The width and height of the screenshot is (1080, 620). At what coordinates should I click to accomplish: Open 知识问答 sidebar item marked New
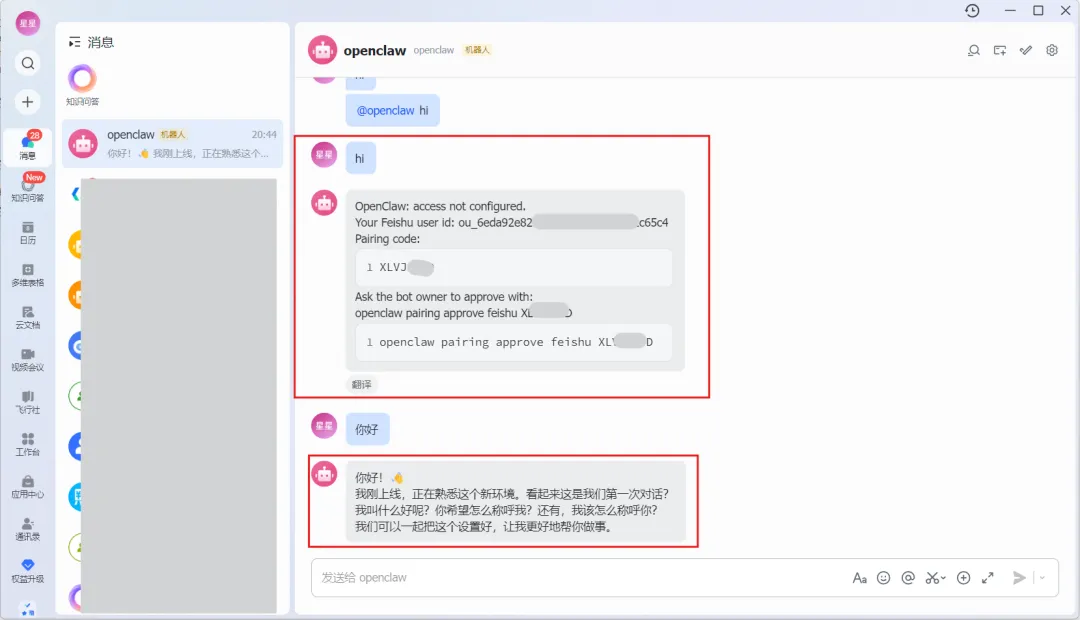pyautogui.click(x=28, y=187)
